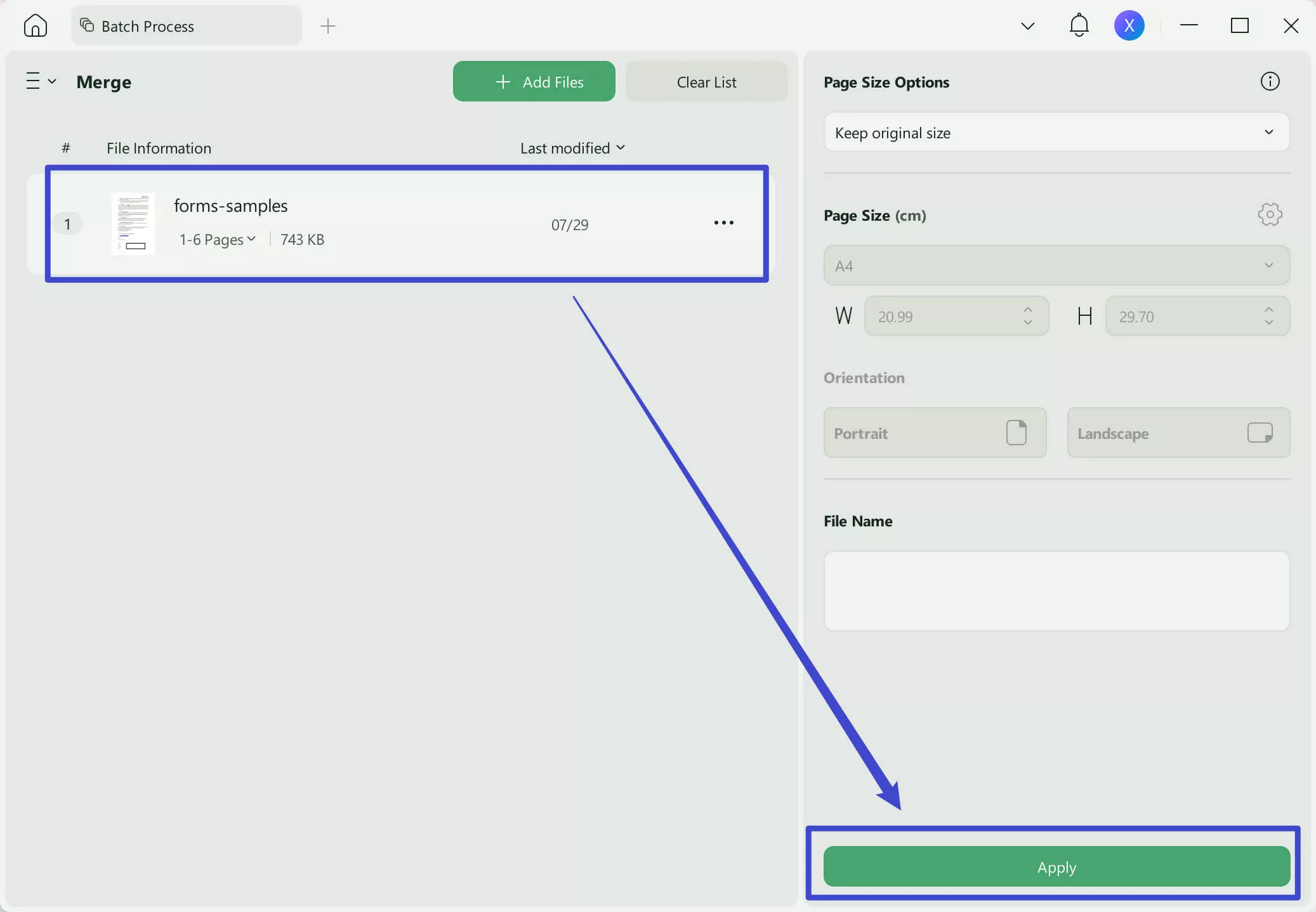Viewport: 1316px width, 912px height.
Task: Open the three-dots menu for forms-samples
Action: pos(723,223)
